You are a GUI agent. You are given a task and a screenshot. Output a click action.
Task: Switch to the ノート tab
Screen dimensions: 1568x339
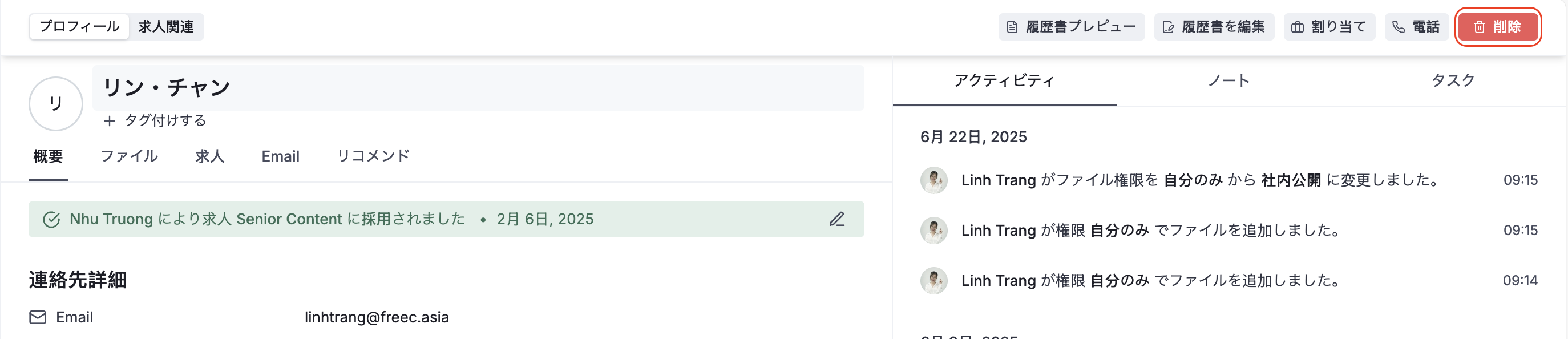point(1228,81)
